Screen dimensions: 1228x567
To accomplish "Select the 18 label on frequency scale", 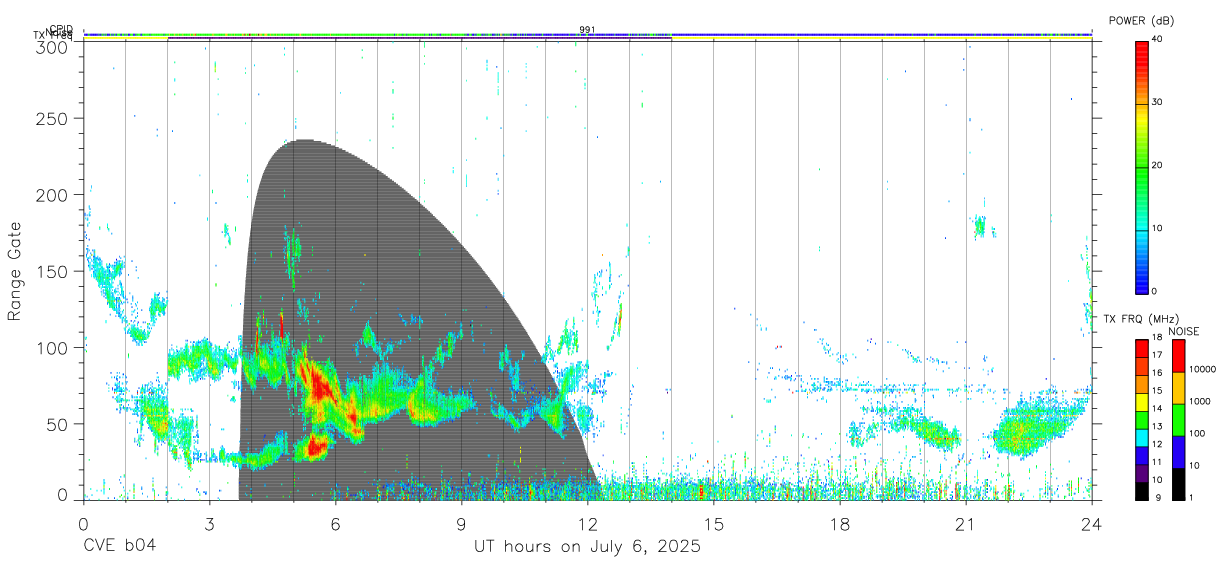I will (x=1157, y=338).
